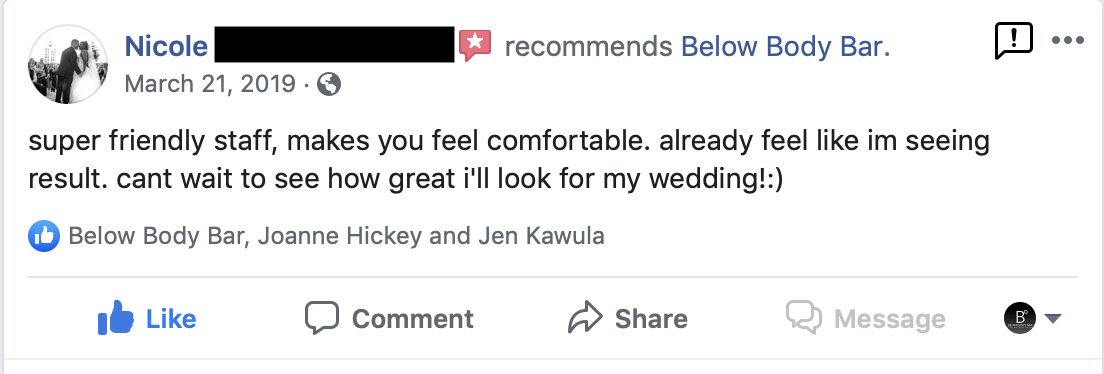Open Nicole's wedding profile picture
1104x374 pixels.
click(x=68, y=64)
